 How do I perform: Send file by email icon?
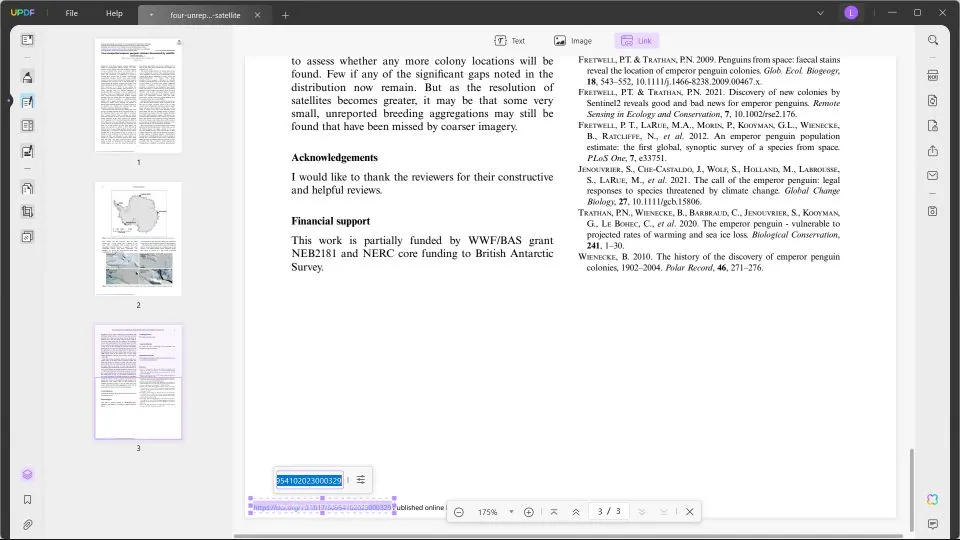[932, 176]
